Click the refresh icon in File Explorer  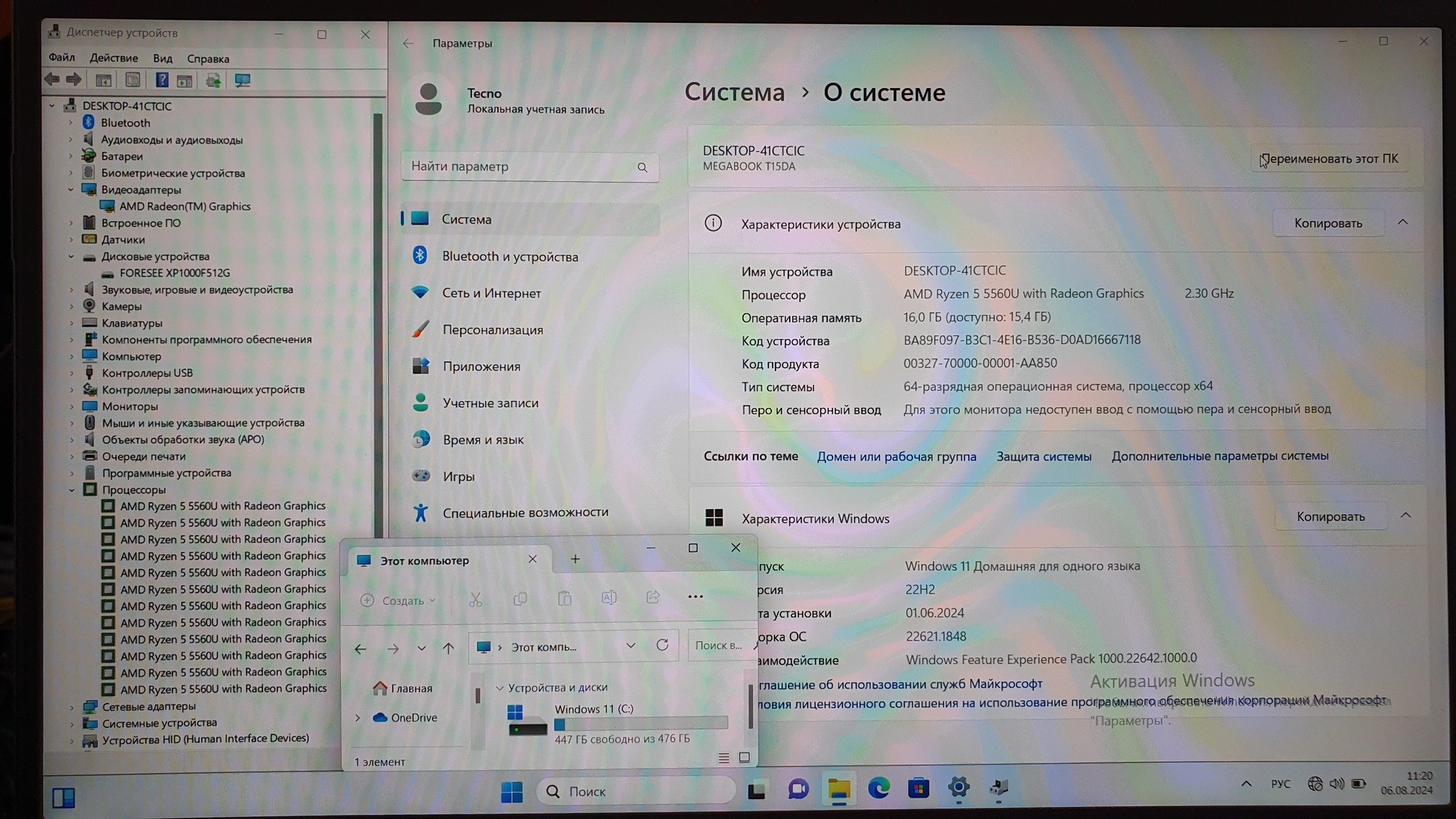(x=662, y=645)
